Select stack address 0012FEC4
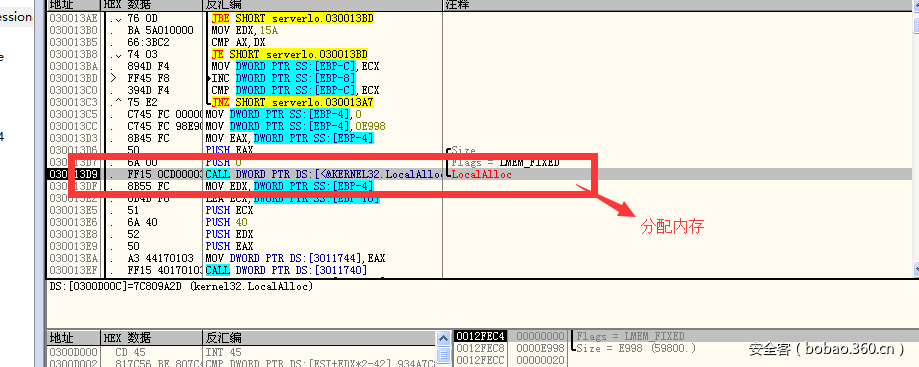The height and width of the screenshot is (367, 919). point(481,337)
